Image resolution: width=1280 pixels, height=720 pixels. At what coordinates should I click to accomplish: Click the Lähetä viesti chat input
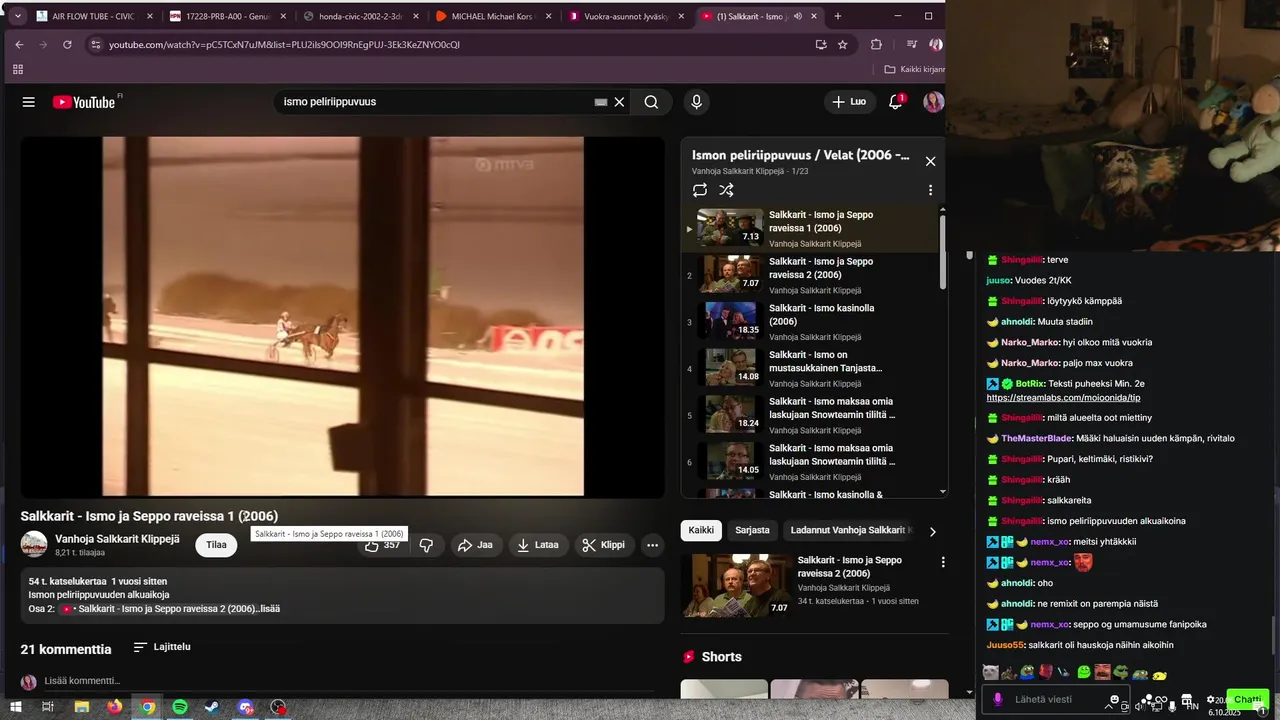point(1056,699)
